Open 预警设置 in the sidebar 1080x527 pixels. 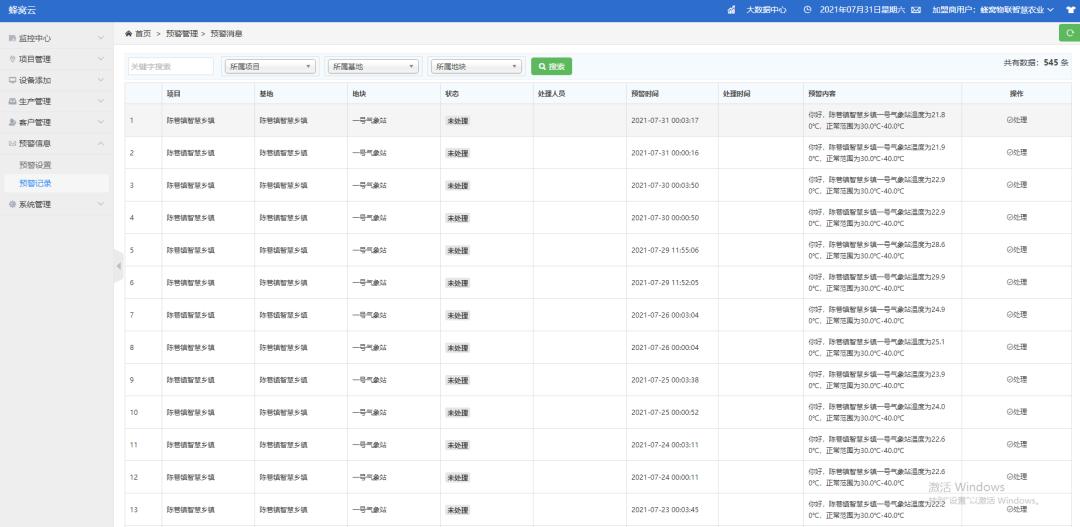tap(35, 164)
